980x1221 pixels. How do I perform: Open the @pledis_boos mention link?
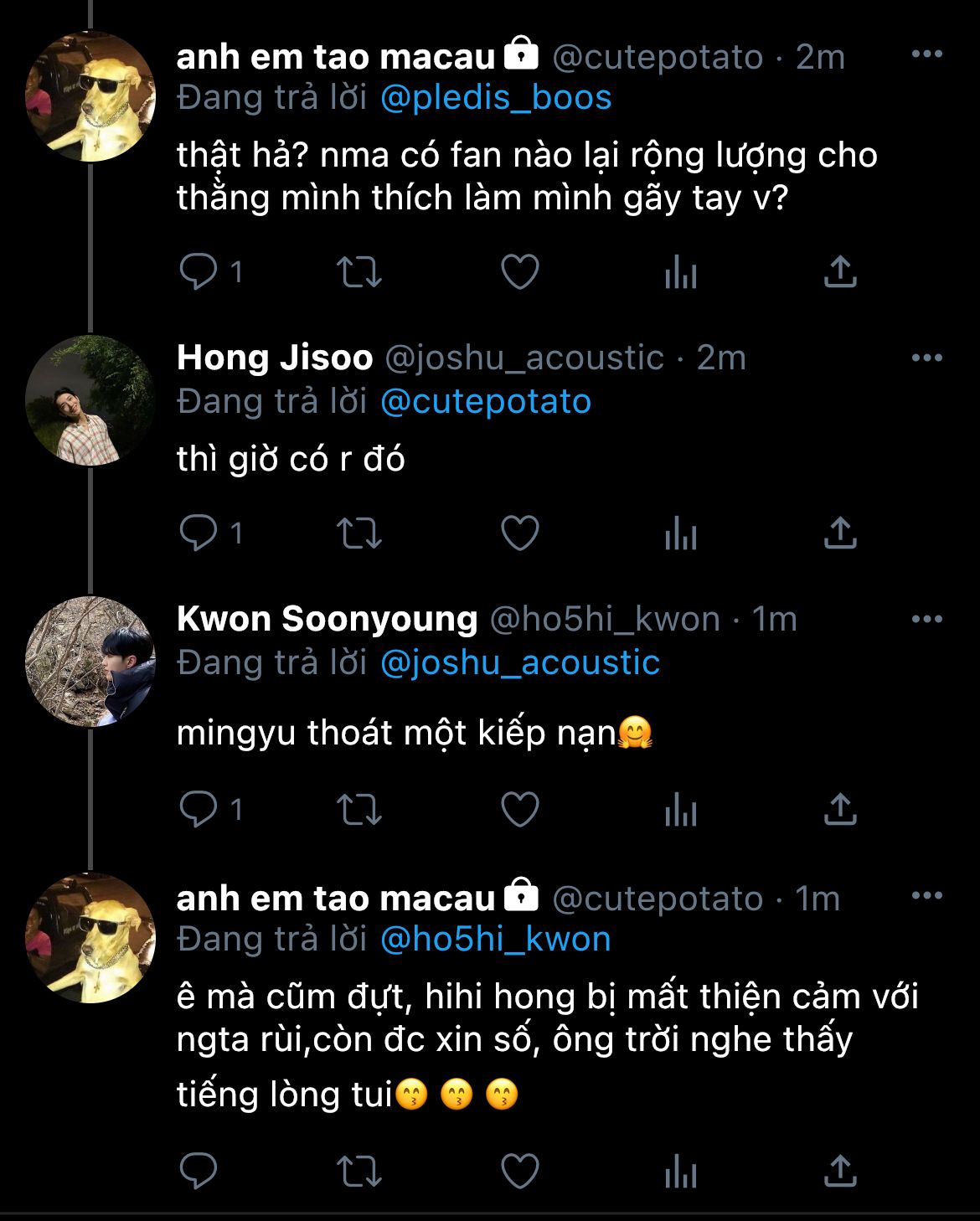(496, 98)
